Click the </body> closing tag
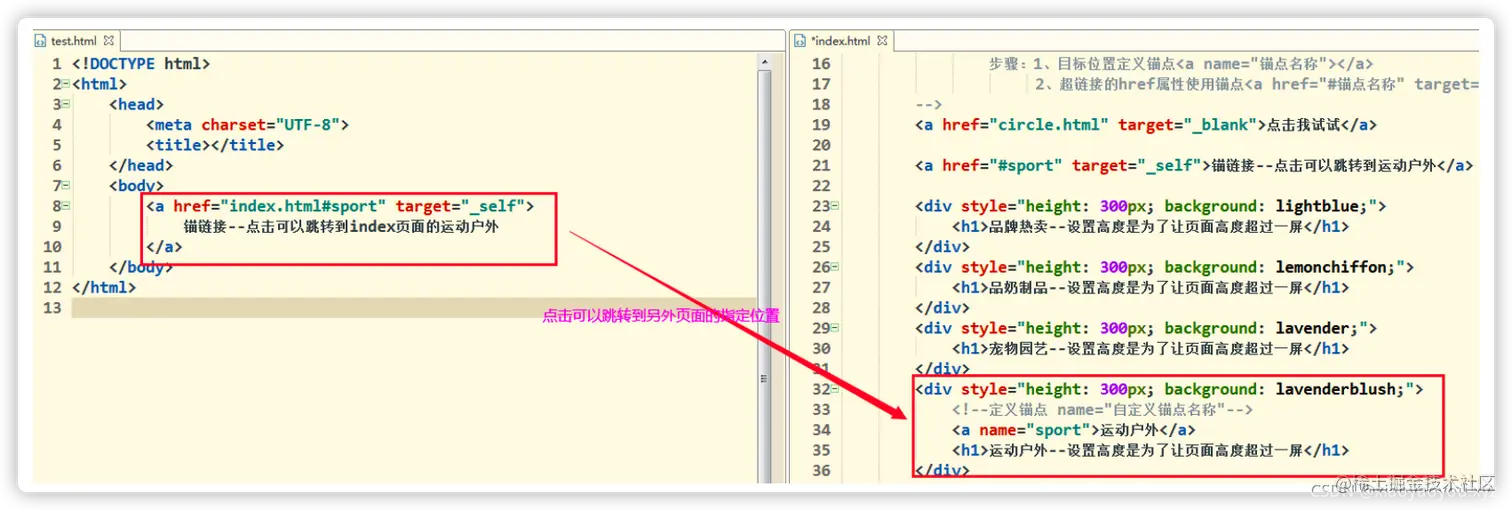The width and height of the screenshot is (1512, 510). click(141, 268)
